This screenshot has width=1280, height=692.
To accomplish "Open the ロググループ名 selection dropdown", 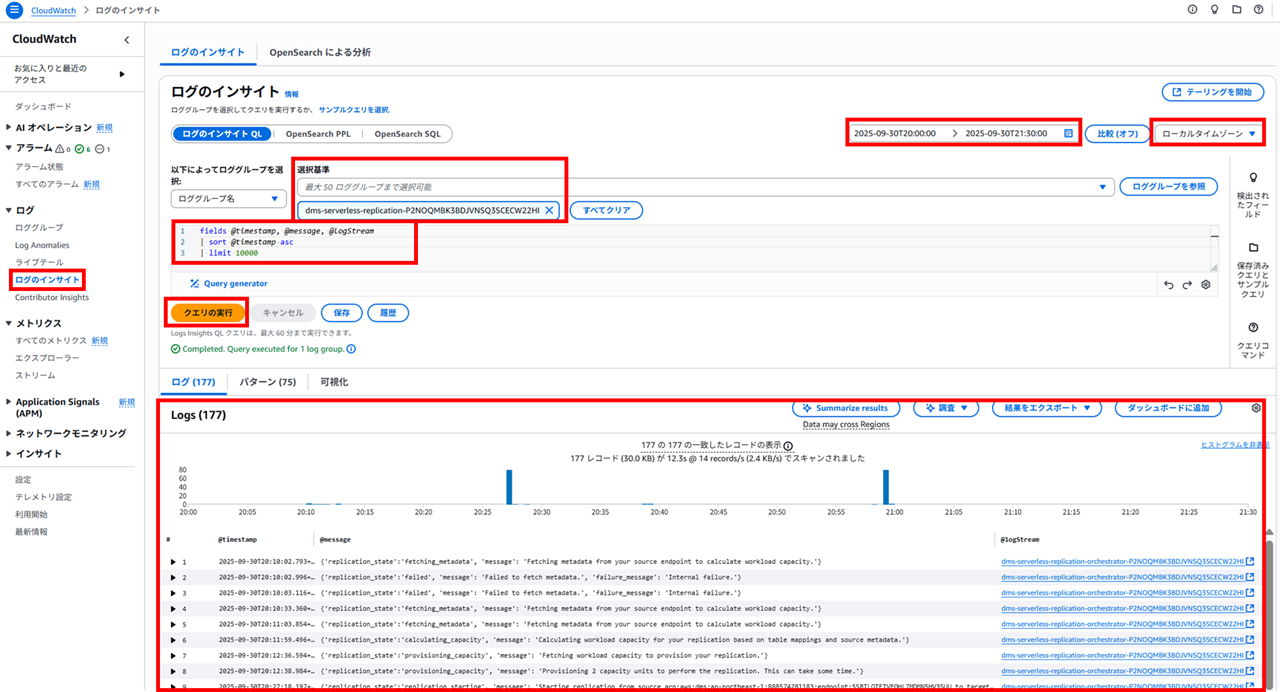I will click(x=229, y=199).
